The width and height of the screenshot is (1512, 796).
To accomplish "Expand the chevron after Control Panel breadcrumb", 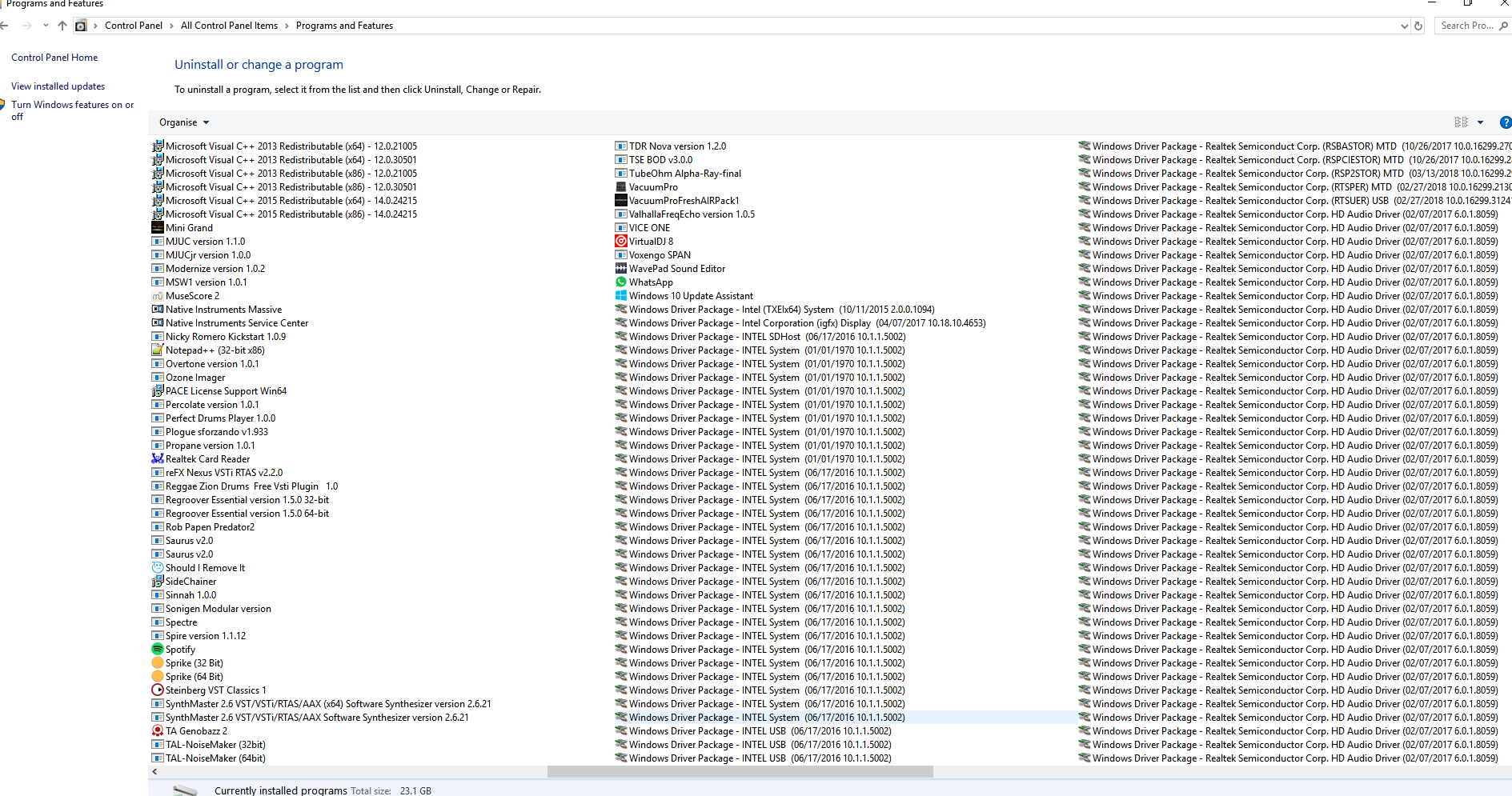I will (x=171, y=26).
